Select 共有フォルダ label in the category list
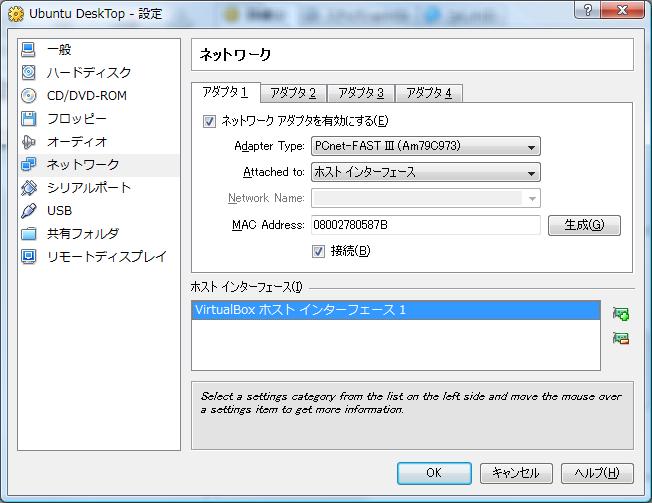The image size is (652, 503). (x=83, y=234)
